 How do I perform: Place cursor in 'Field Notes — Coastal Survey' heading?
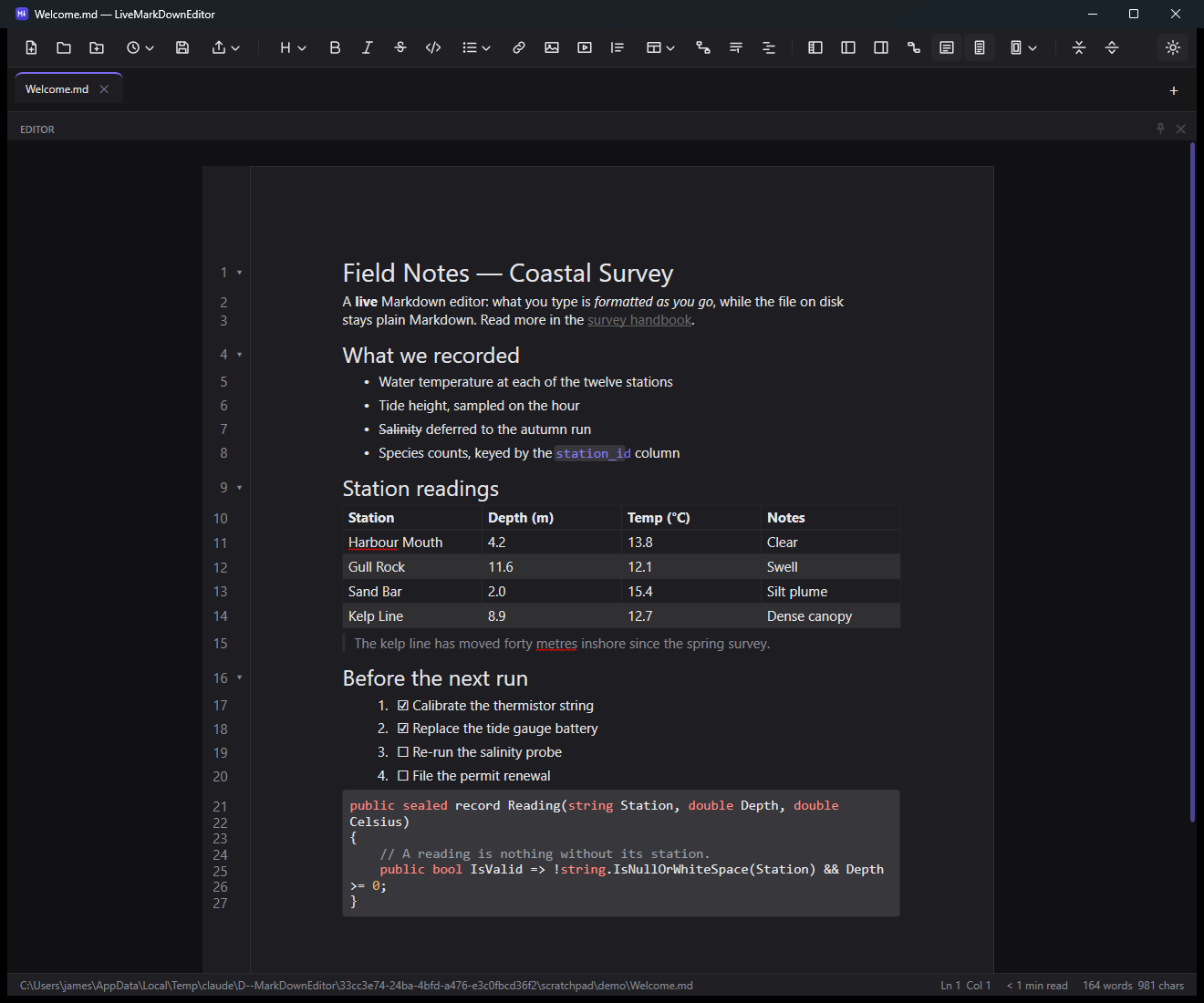click(x=508, y=273)
